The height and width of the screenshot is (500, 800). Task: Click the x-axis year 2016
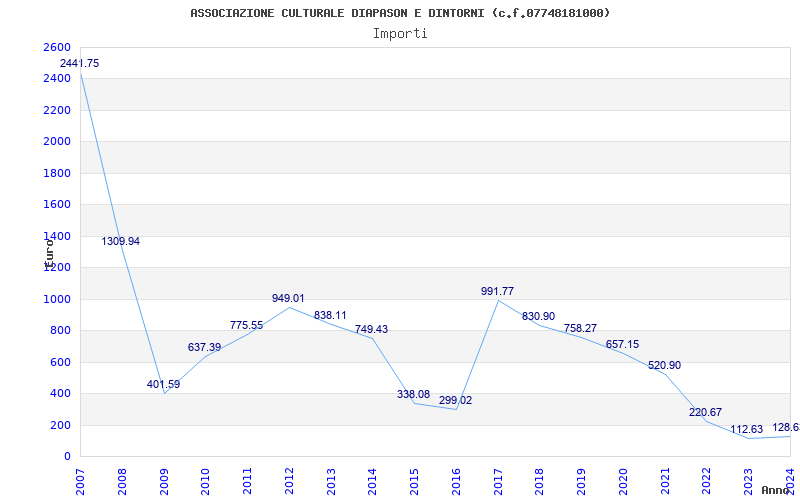(456, 482)
